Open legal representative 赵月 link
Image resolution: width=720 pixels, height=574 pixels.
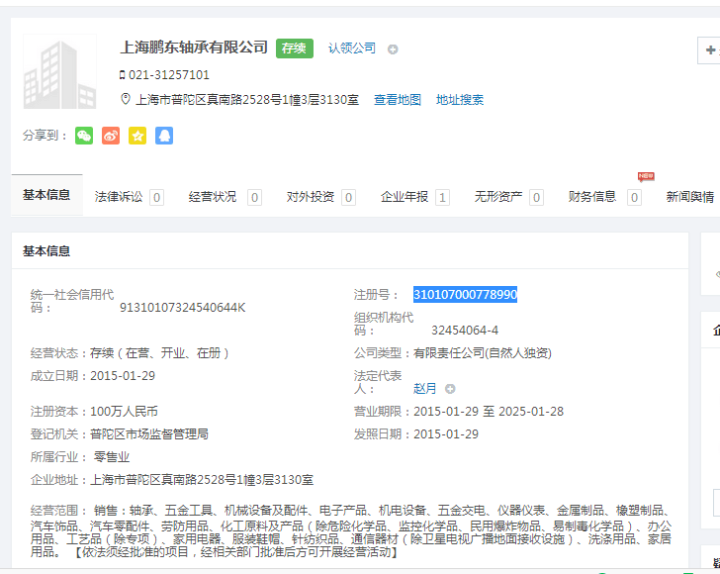tap(425, 389)
